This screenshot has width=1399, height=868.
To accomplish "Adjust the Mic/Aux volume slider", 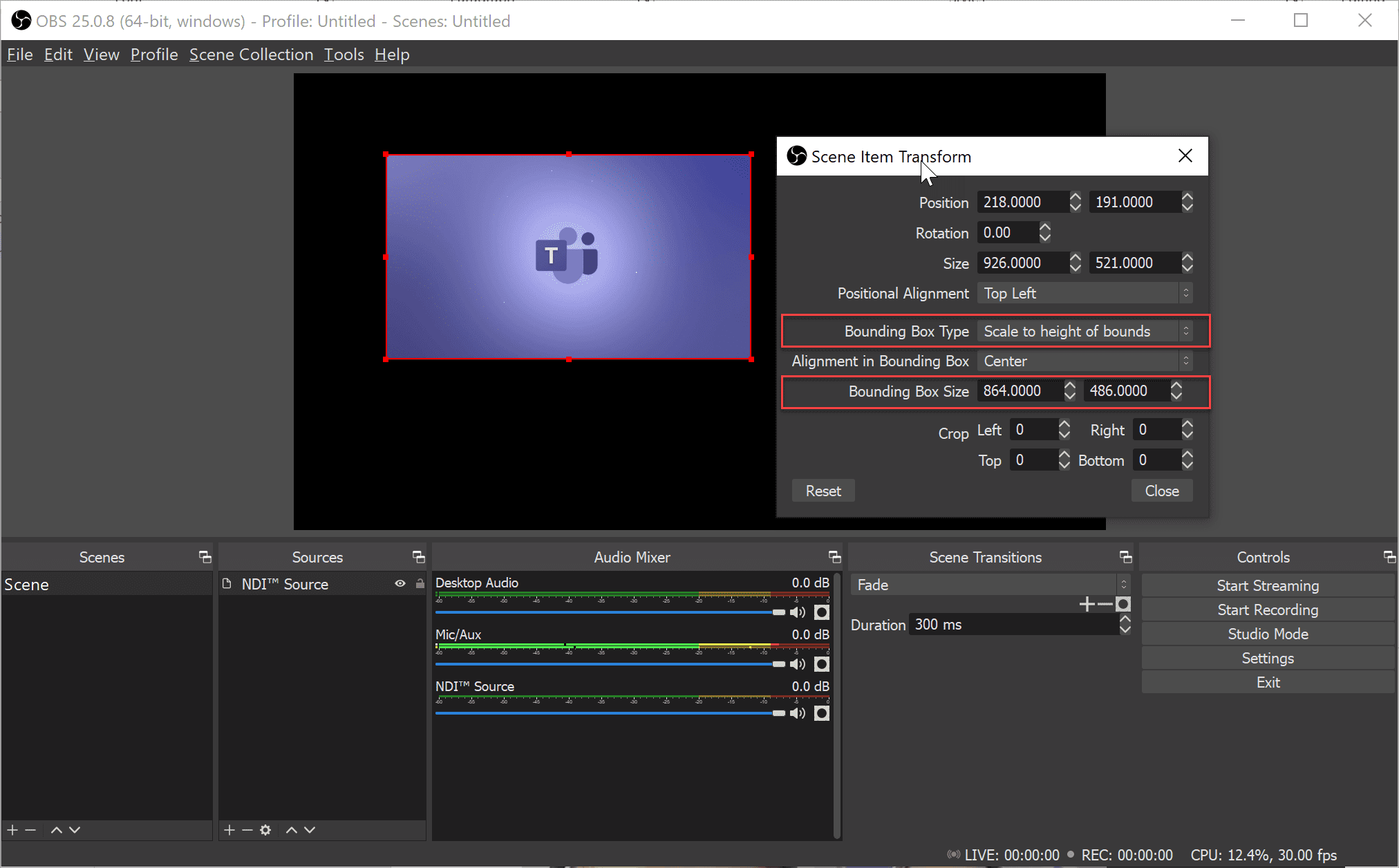I will coord(610,664).
